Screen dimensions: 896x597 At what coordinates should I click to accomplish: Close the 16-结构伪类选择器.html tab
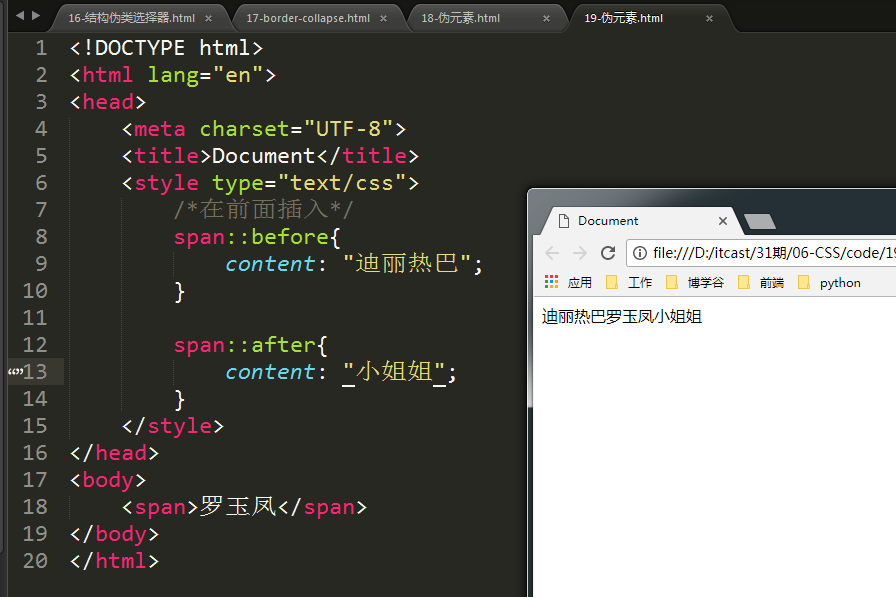[x=209, y=18]
